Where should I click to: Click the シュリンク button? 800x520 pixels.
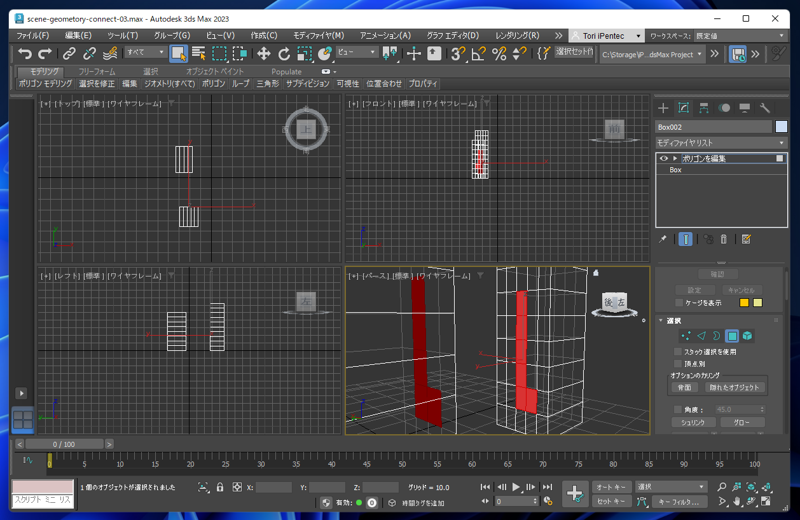(692, 422)
